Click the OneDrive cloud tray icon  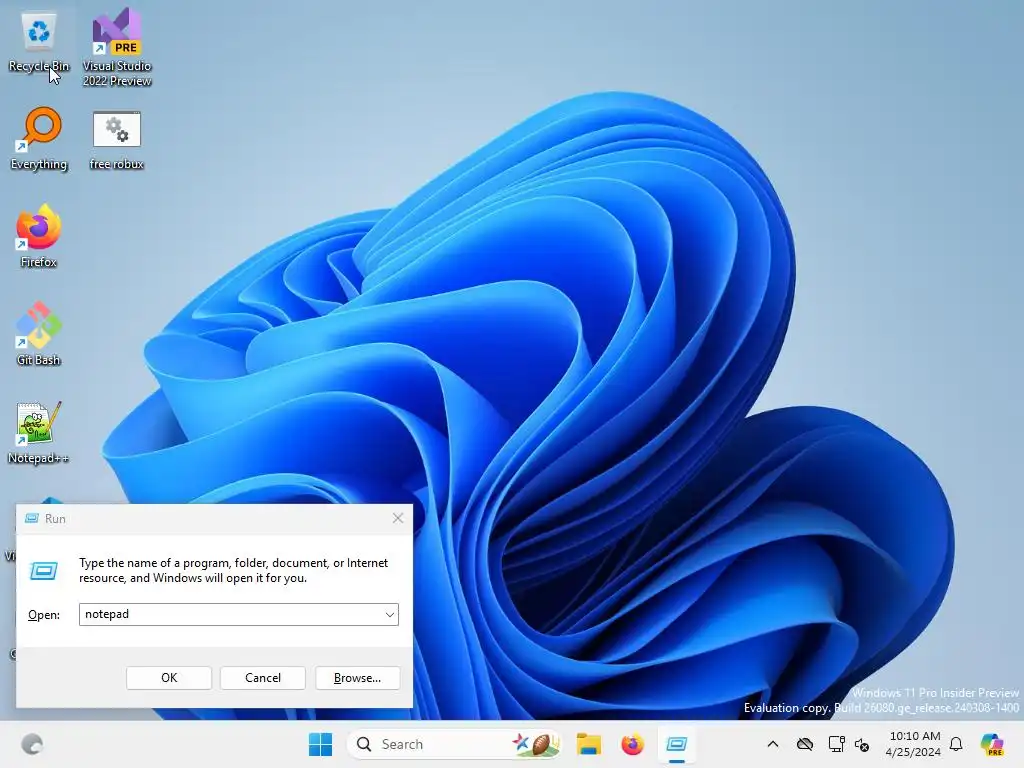(x=805, y=744)
